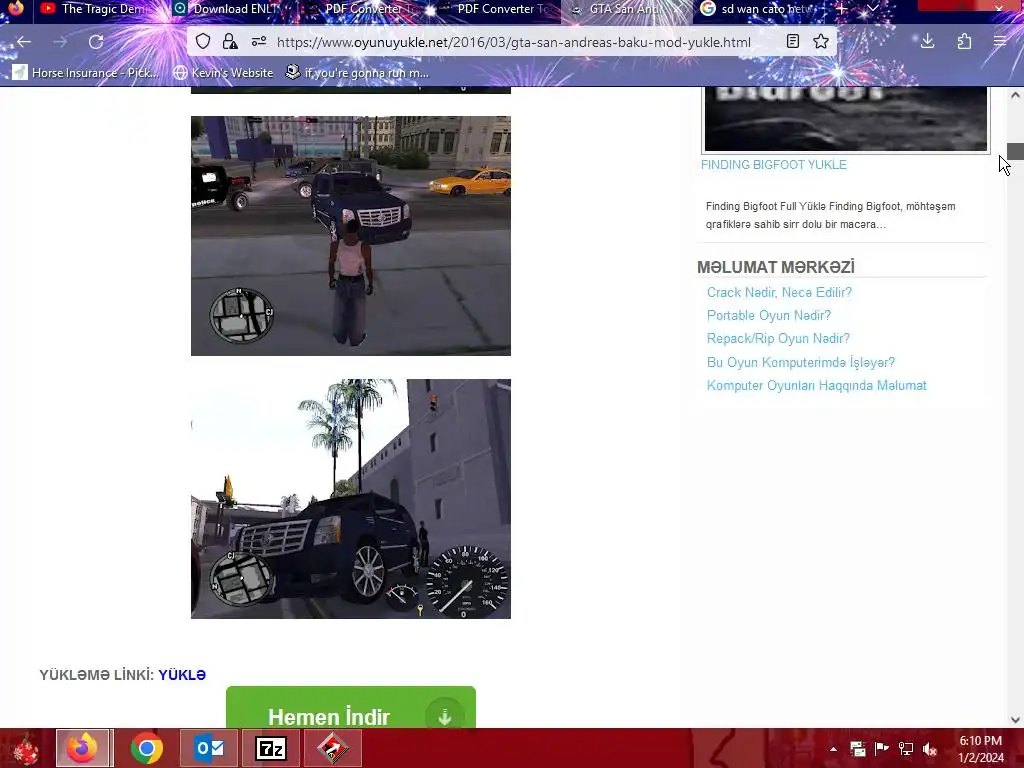This screenshot has width=1024, height=768.
Task: Click the page scrollbar down arrow
Action: coord(1015,720)
